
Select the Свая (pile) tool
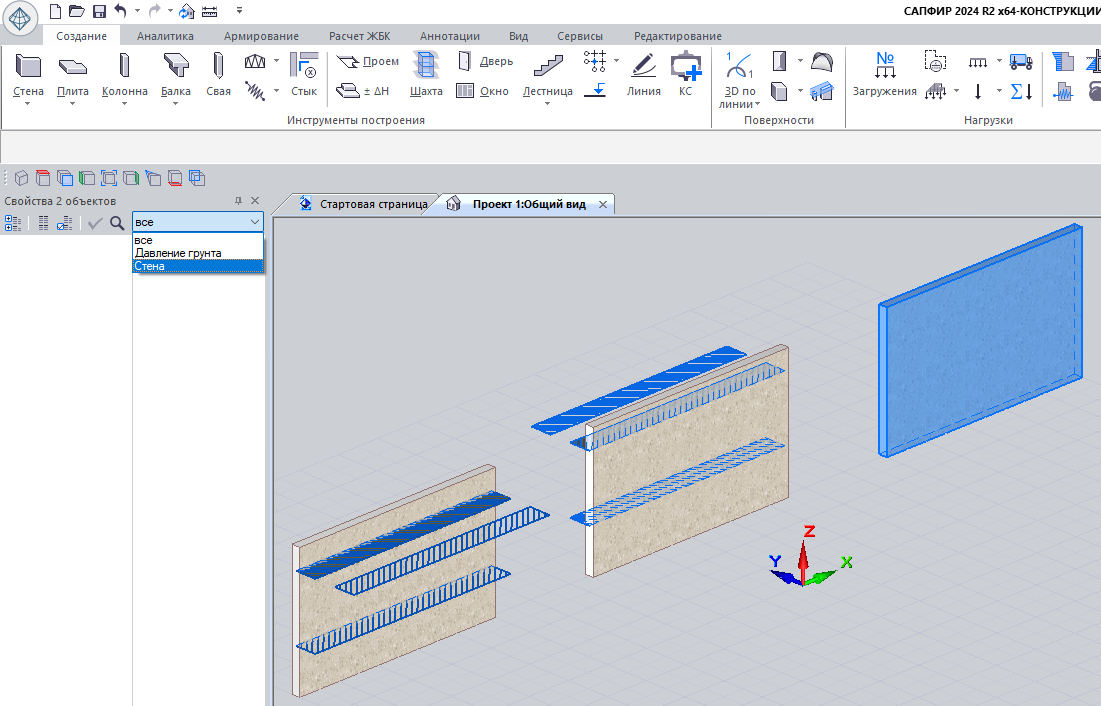218,76
